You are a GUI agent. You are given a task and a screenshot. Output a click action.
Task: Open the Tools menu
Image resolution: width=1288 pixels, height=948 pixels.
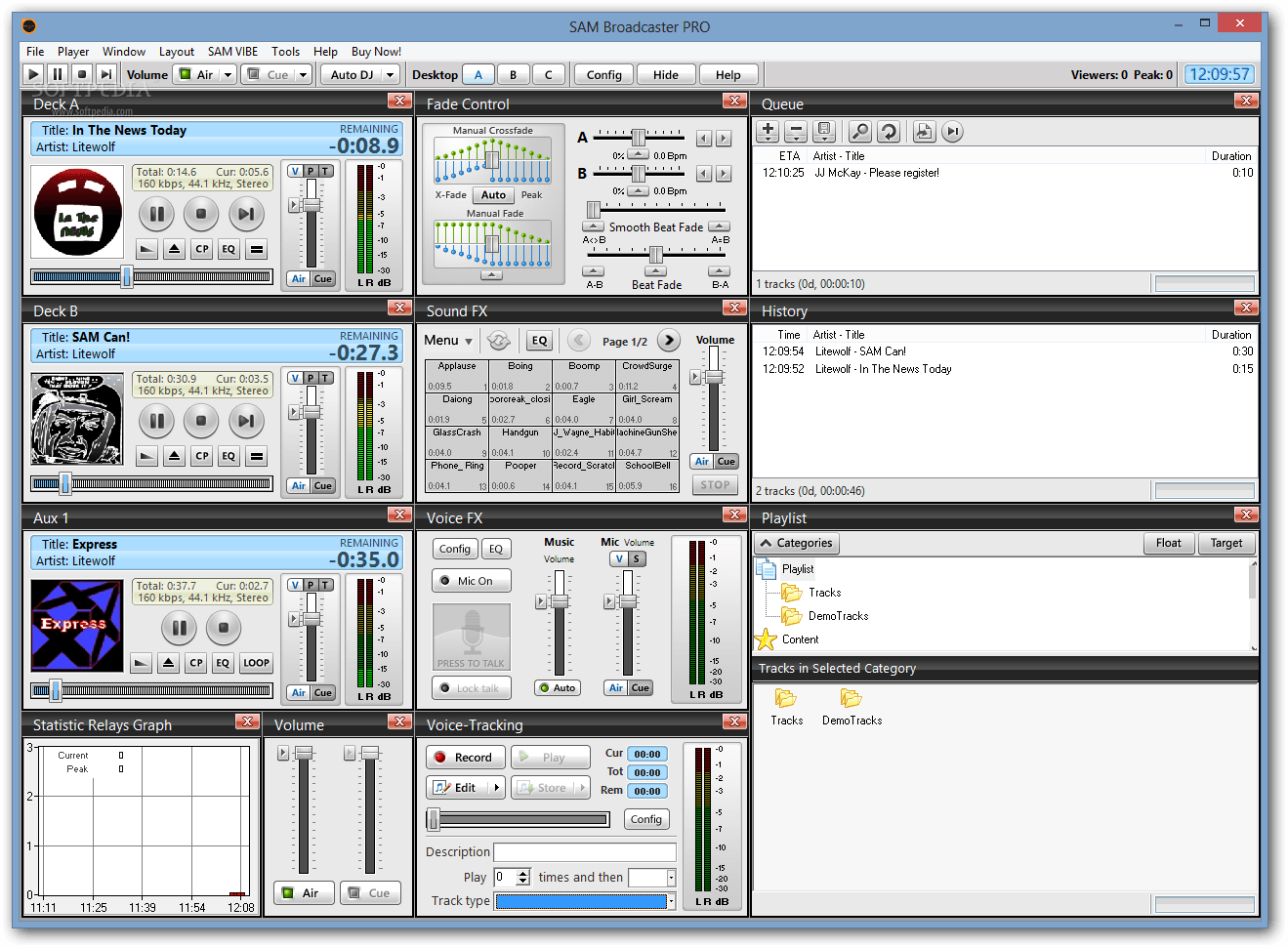[x=285, y=52]
